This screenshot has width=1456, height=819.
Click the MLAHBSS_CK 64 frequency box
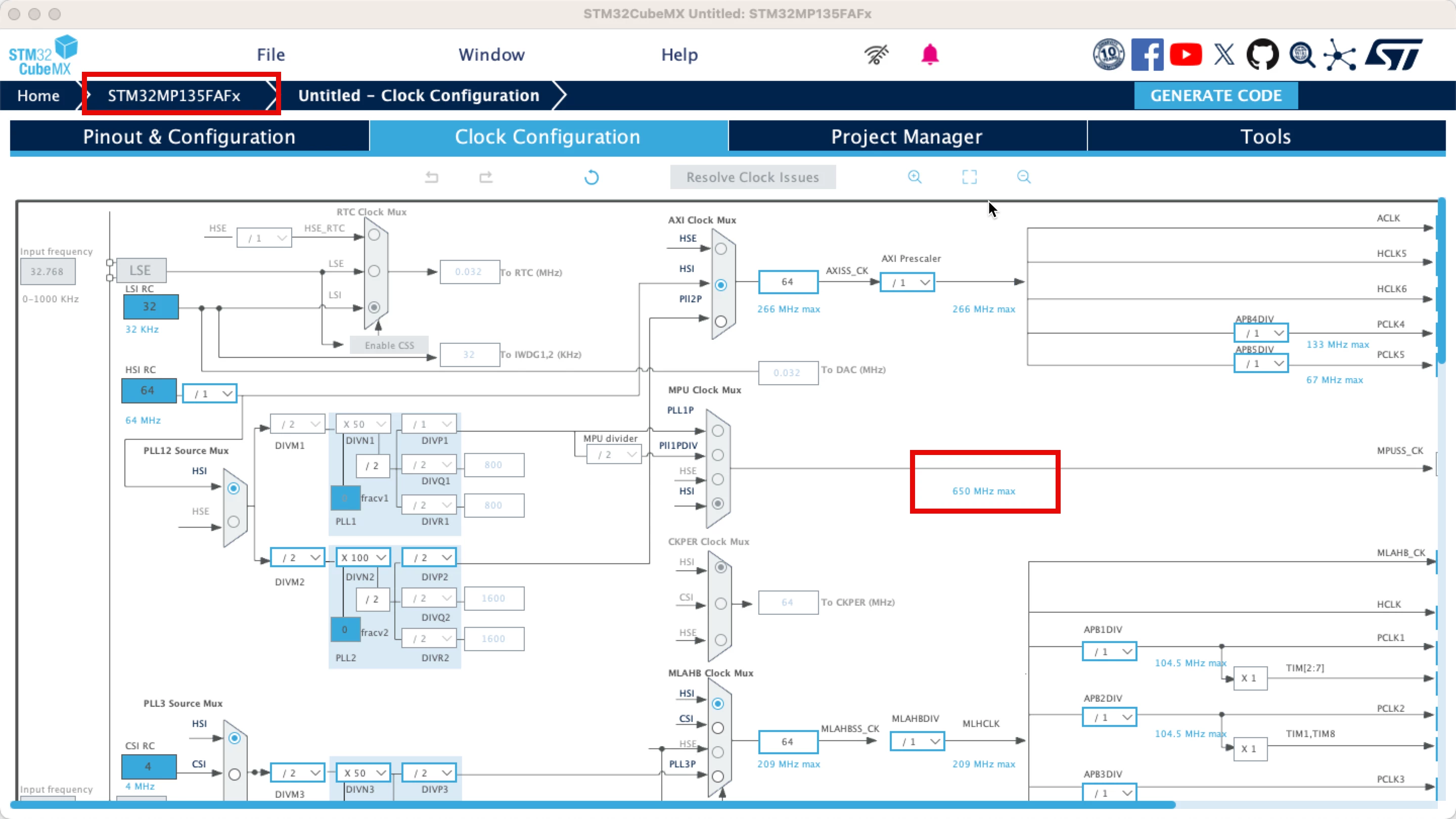pyautogui.click(x=788, y=742)
